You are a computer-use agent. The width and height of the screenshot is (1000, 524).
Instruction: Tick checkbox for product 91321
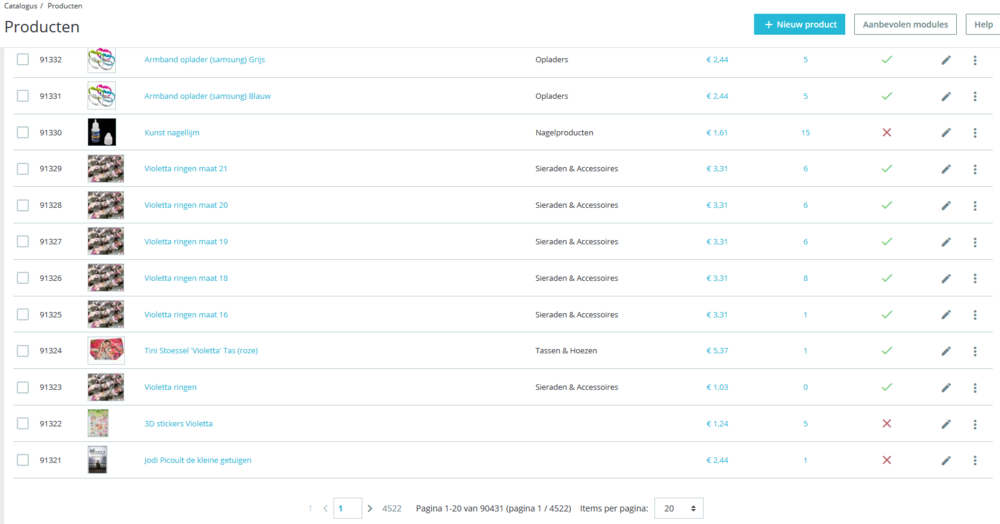point(23,460)
